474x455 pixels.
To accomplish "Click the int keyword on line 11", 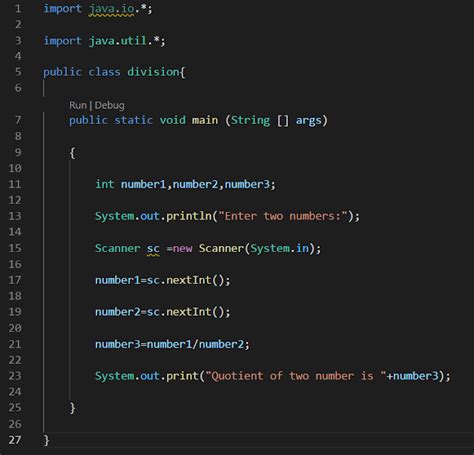I will pyautogui.click(x=105, y=184).
